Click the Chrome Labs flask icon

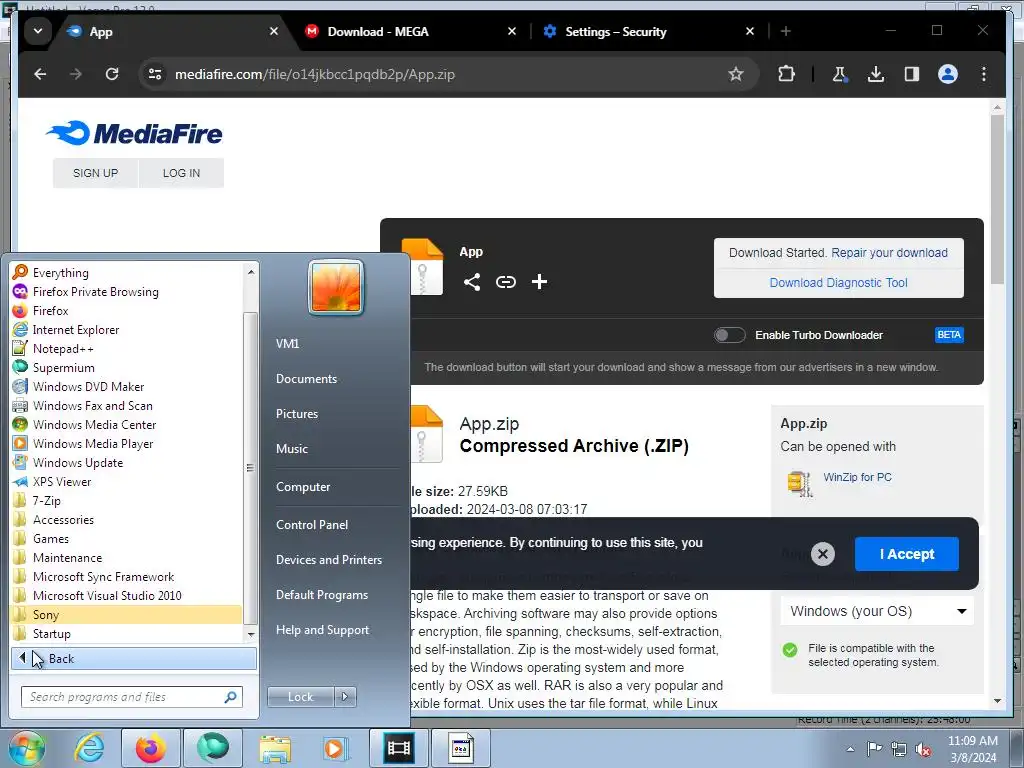(839, 74)
